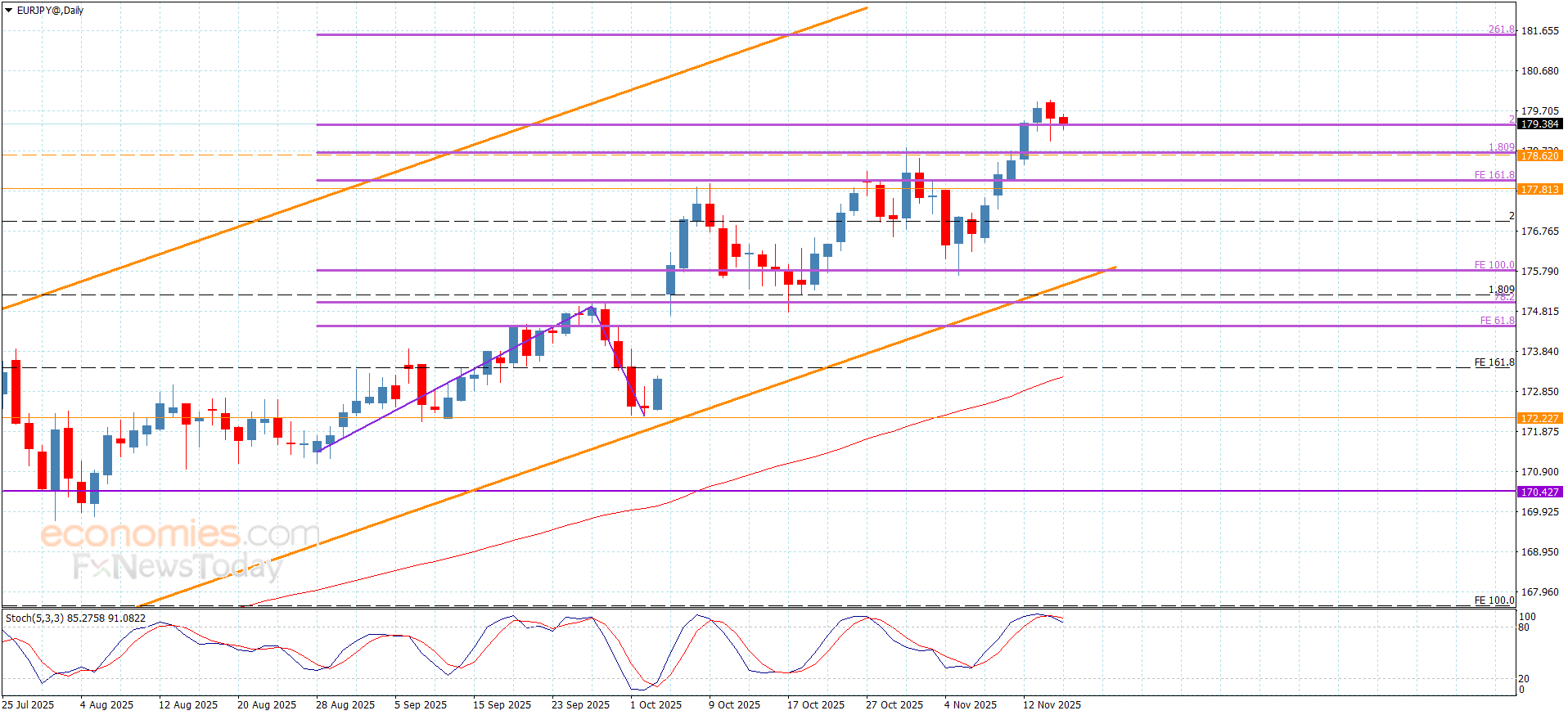Click the stochastic 20 level label
Image resolution: width=1568 pixels, height=715 pixels.
tap(1523, 679)
